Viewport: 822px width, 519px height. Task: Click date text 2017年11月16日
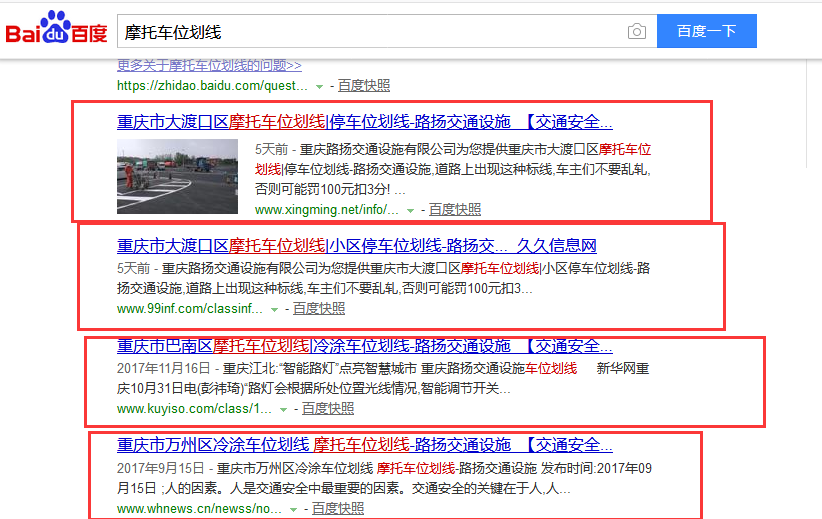[164, 369]
